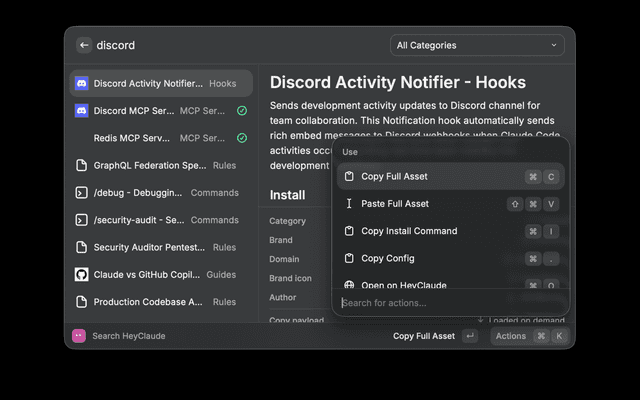The height and width of the screenshot is (400, 640).
Task: Click clipboard icon beside Copy Config
Action: coord(349,258)
